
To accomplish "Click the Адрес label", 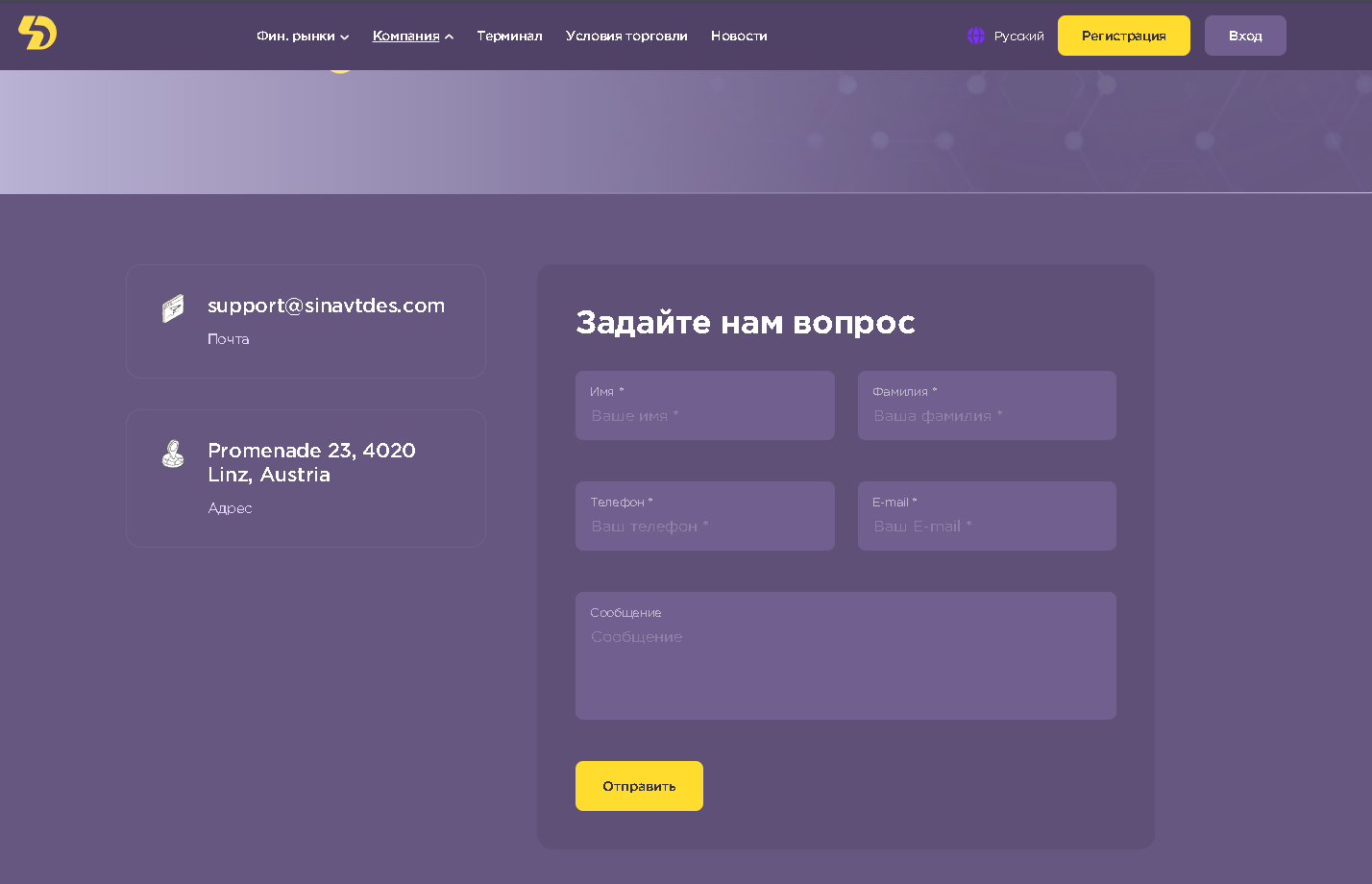I will click(x=231, y=508).
